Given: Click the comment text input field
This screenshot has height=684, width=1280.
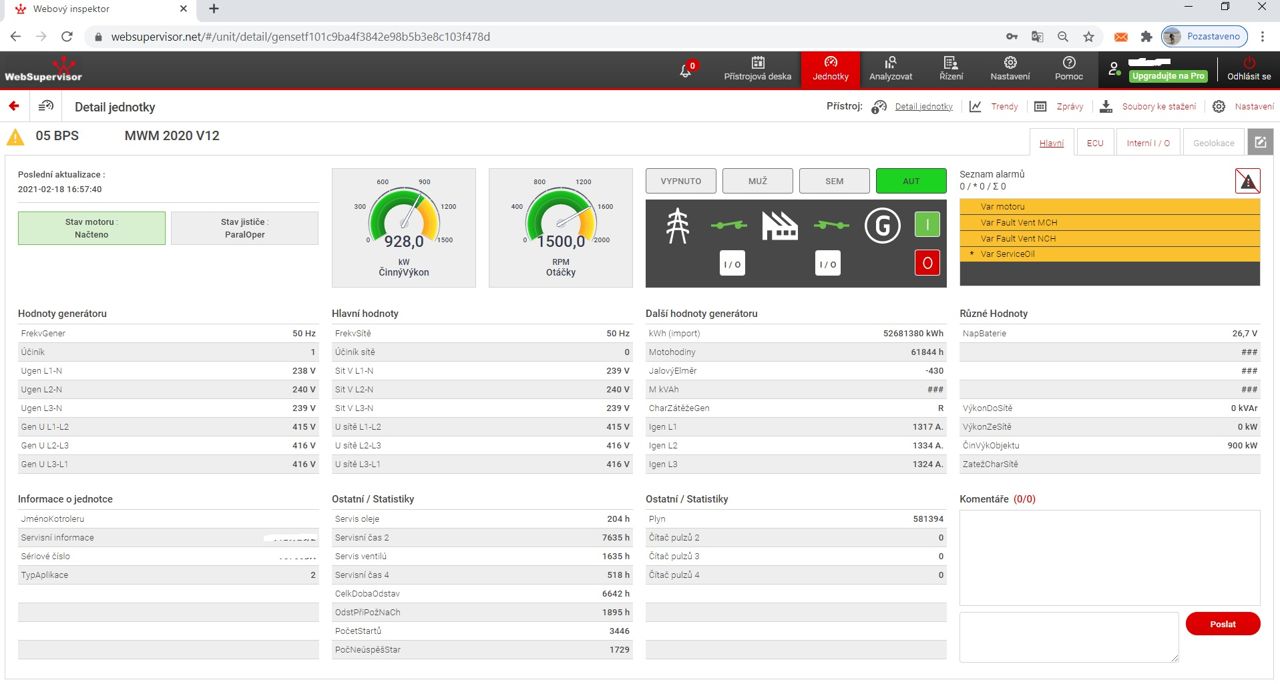Looking at the screenshot, I should point(1069,637).
